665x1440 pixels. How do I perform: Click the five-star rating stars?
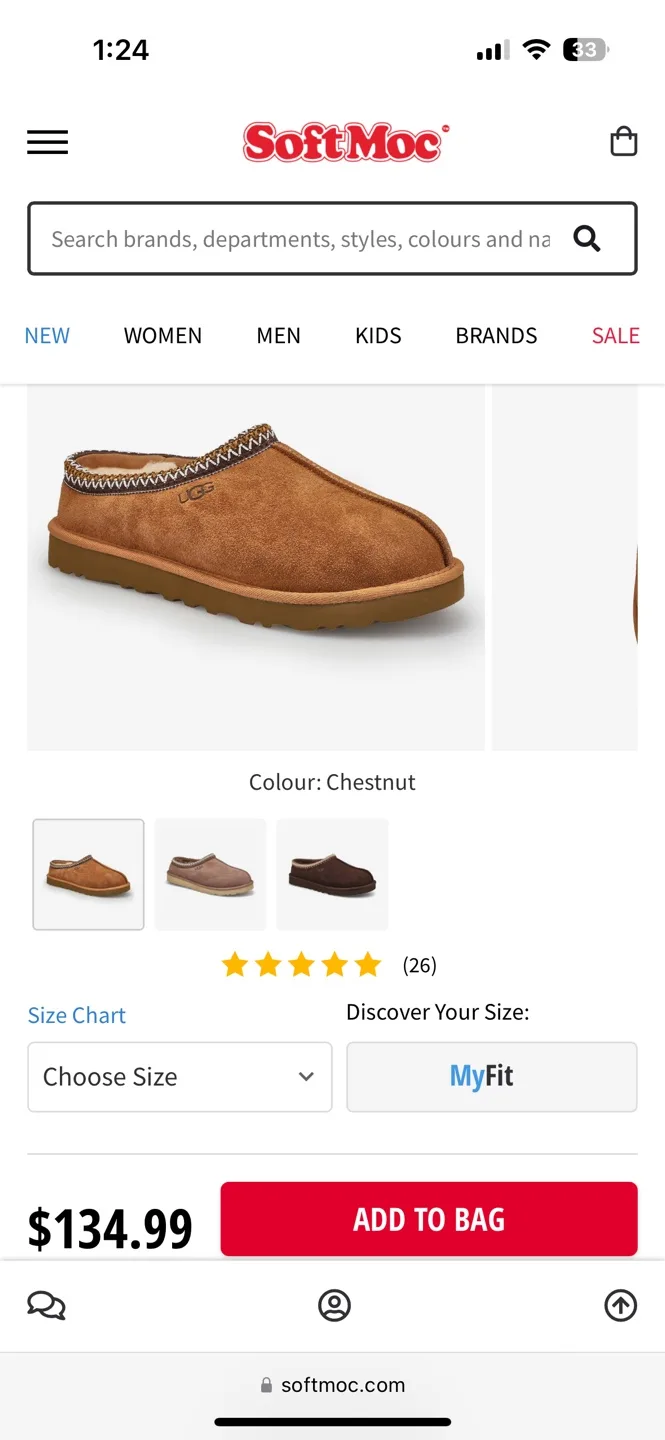301,964
